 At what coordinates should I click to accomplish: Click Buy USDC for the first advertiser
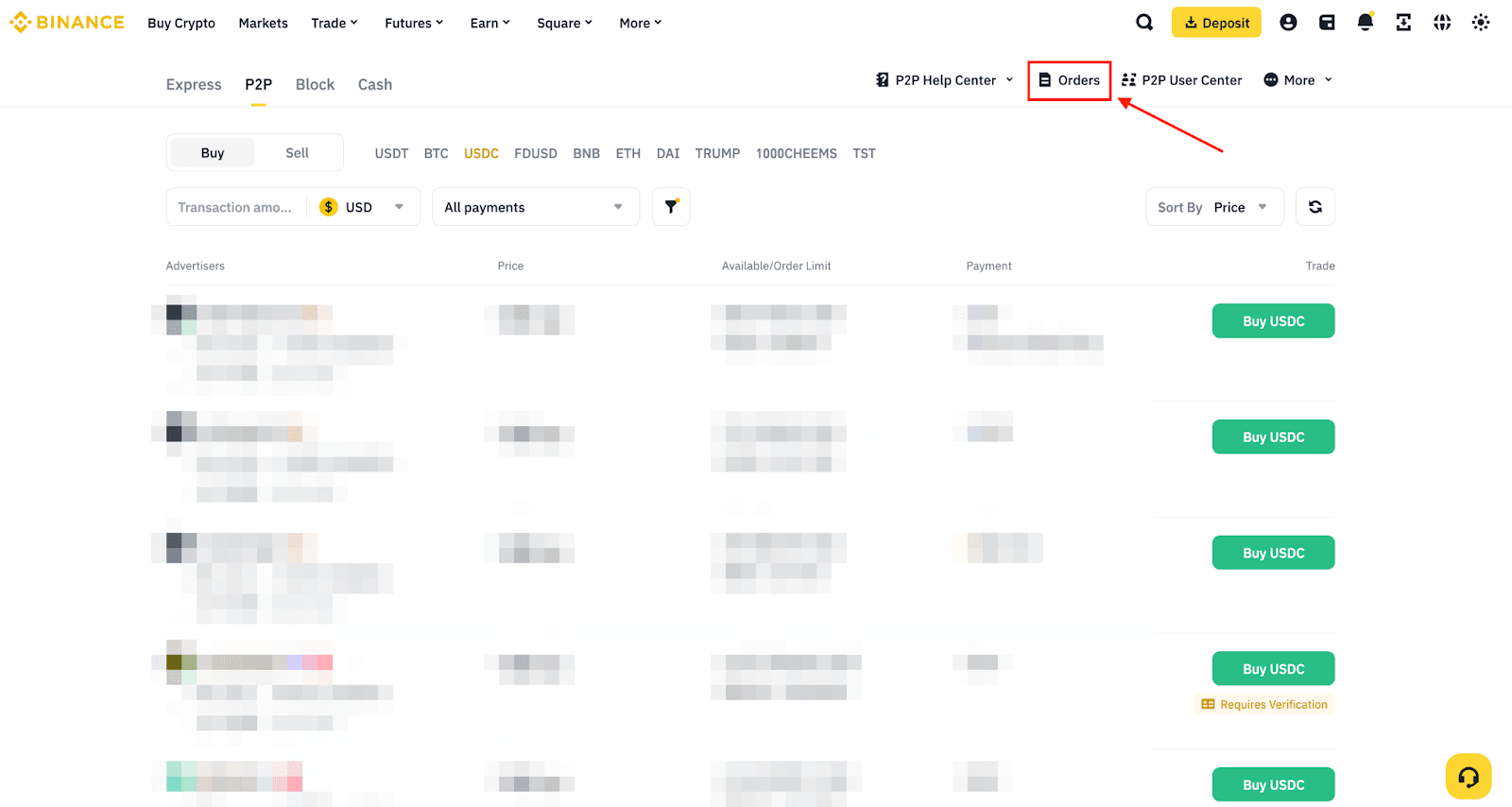[1273, 321]
